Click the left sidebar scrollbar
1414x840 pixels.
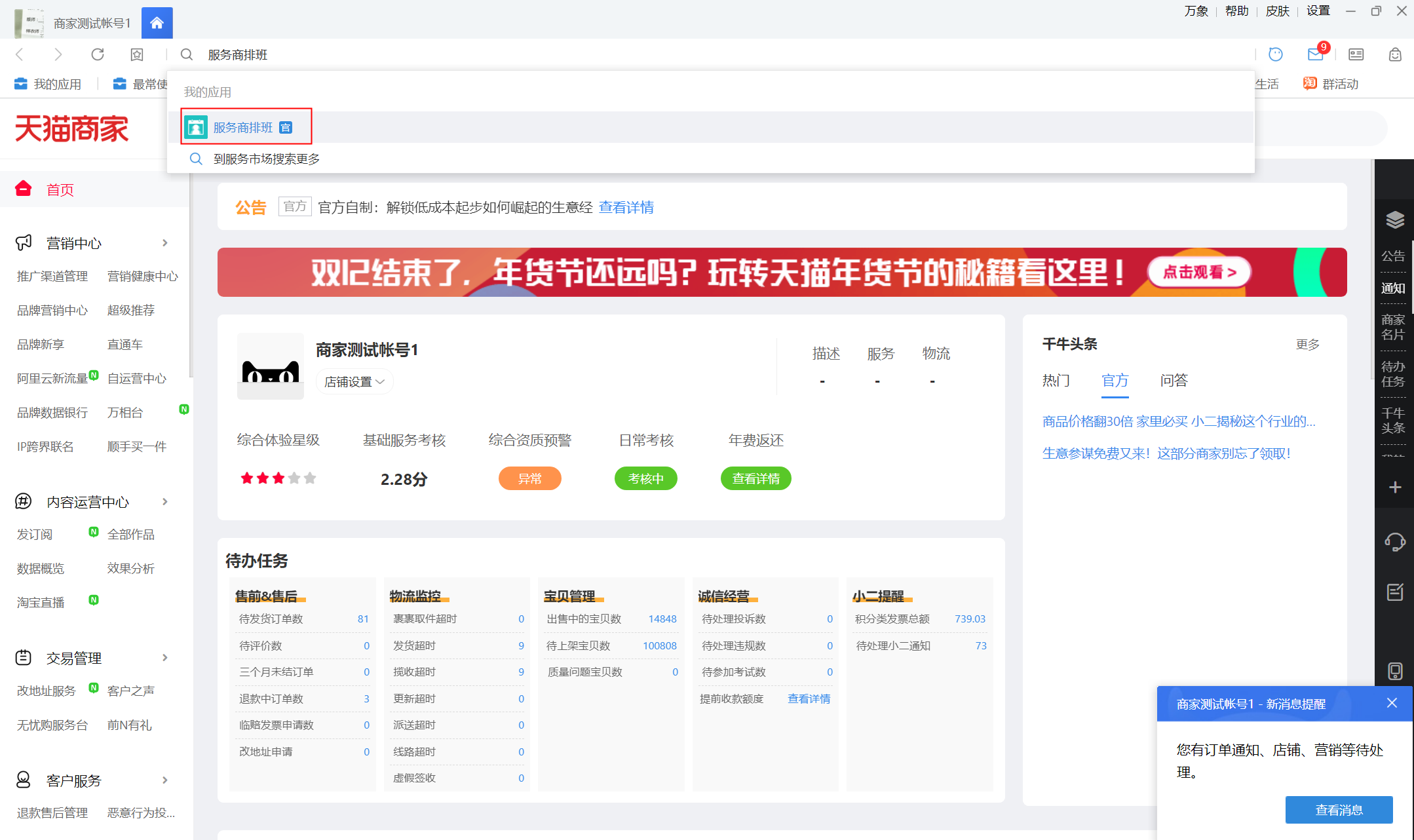click(x=191, y=275)
